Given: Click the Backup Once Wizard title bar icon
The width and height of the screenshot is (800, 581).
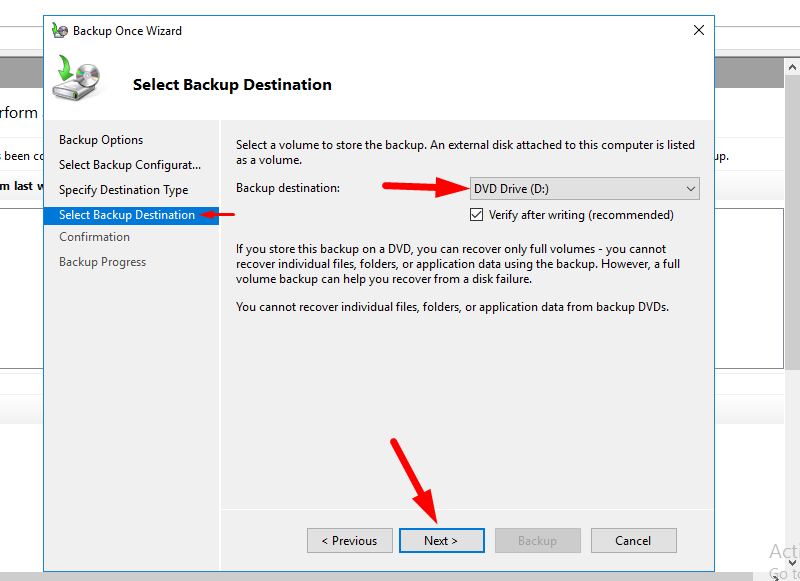Looking at the screenshot, I should [x=60, y=30].
